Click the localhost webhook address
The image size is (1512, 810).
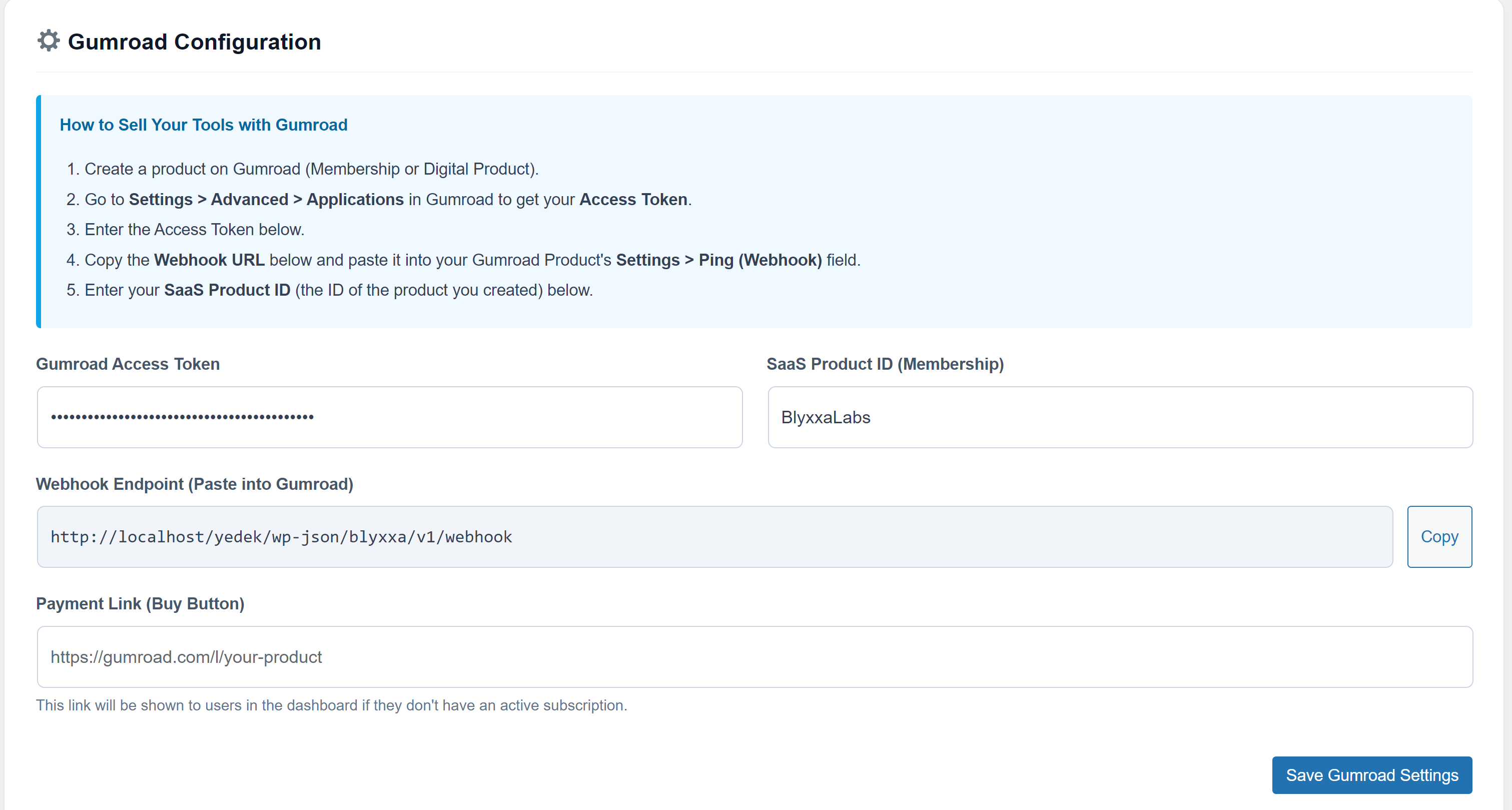pyautogui.click(x=281, y=536)
